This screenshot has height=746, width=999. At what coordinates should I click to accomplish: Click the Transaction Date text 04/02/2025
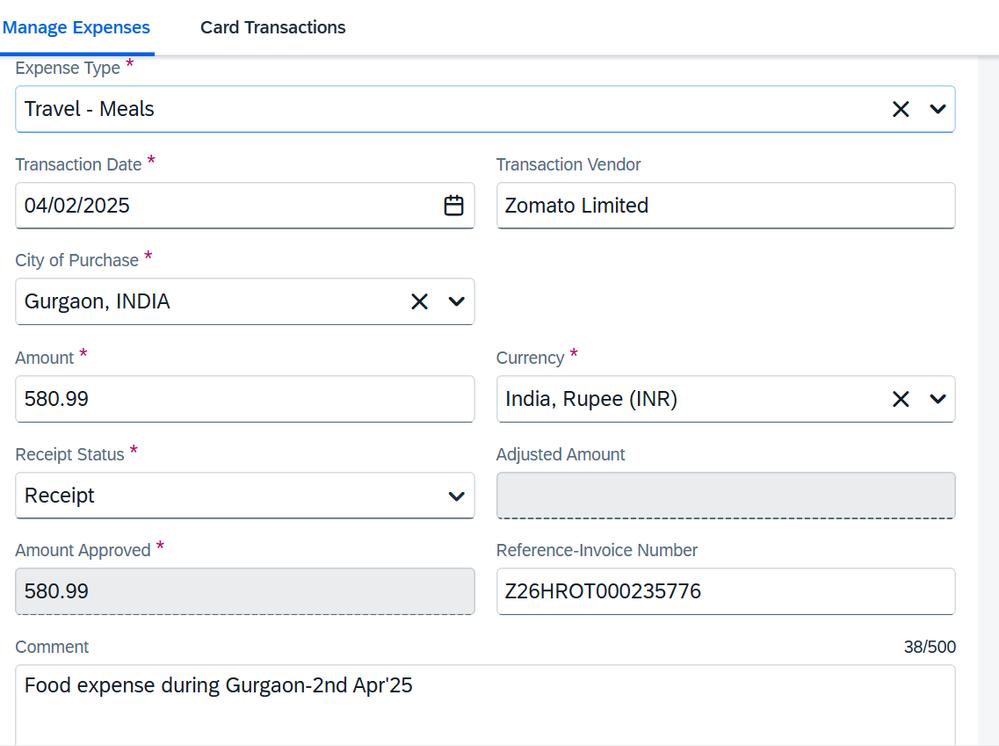point(77,205)
